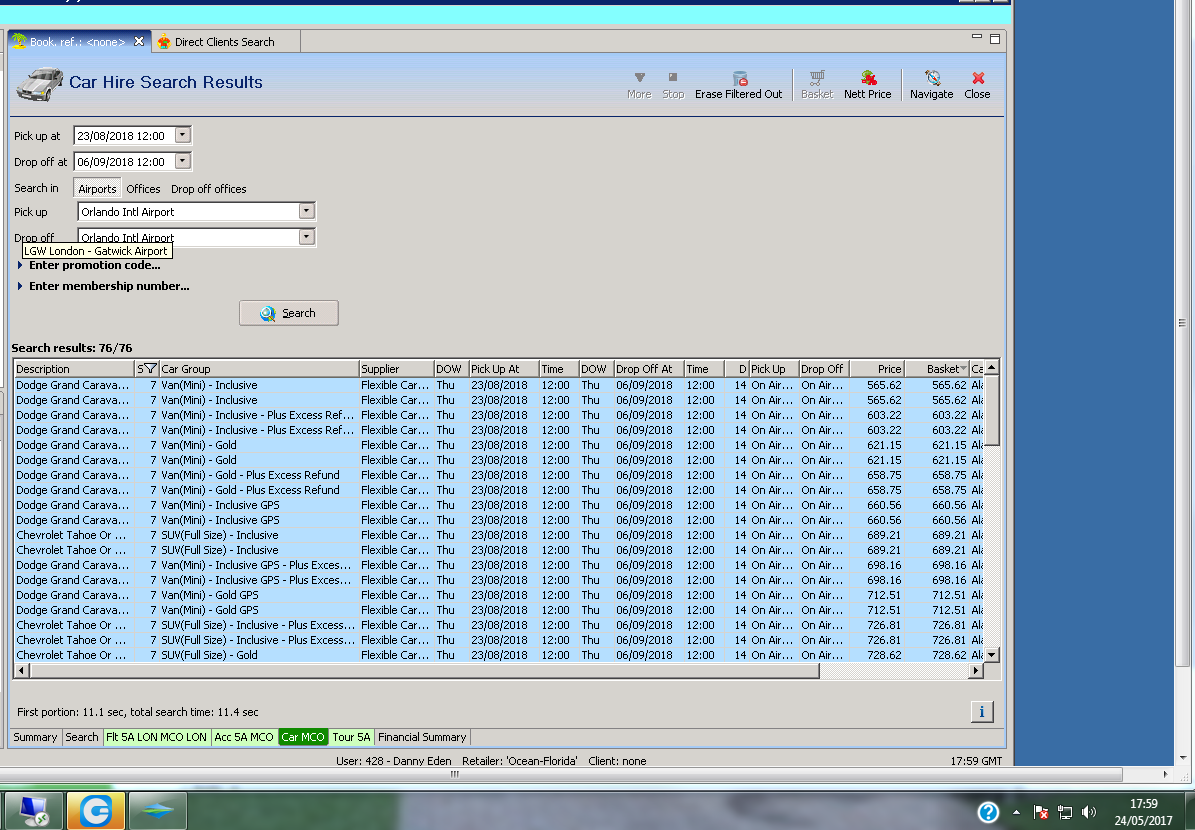Click the filter icon in S column header
The height and width of the screenshot is (830, 1195).
click(x=150, y=368)
